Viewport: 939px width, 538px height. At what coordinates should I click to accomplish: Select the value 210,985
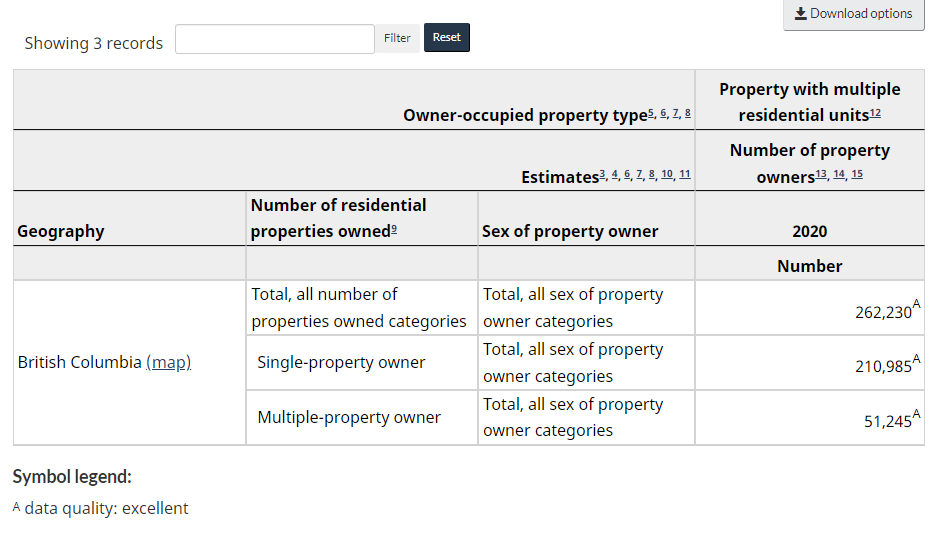(x=883, y=366)
